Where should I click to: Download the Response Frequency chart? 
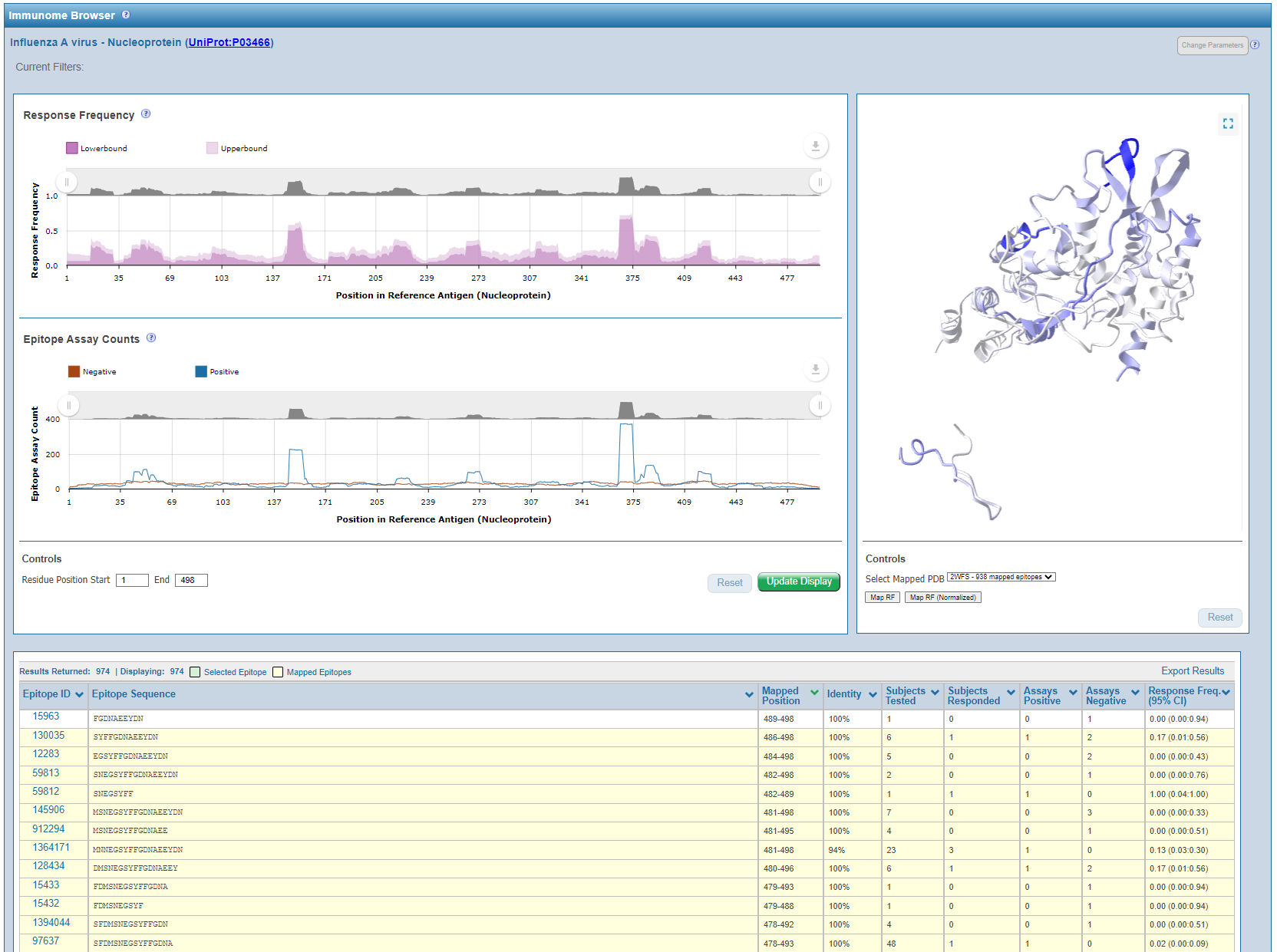[816, 146]
